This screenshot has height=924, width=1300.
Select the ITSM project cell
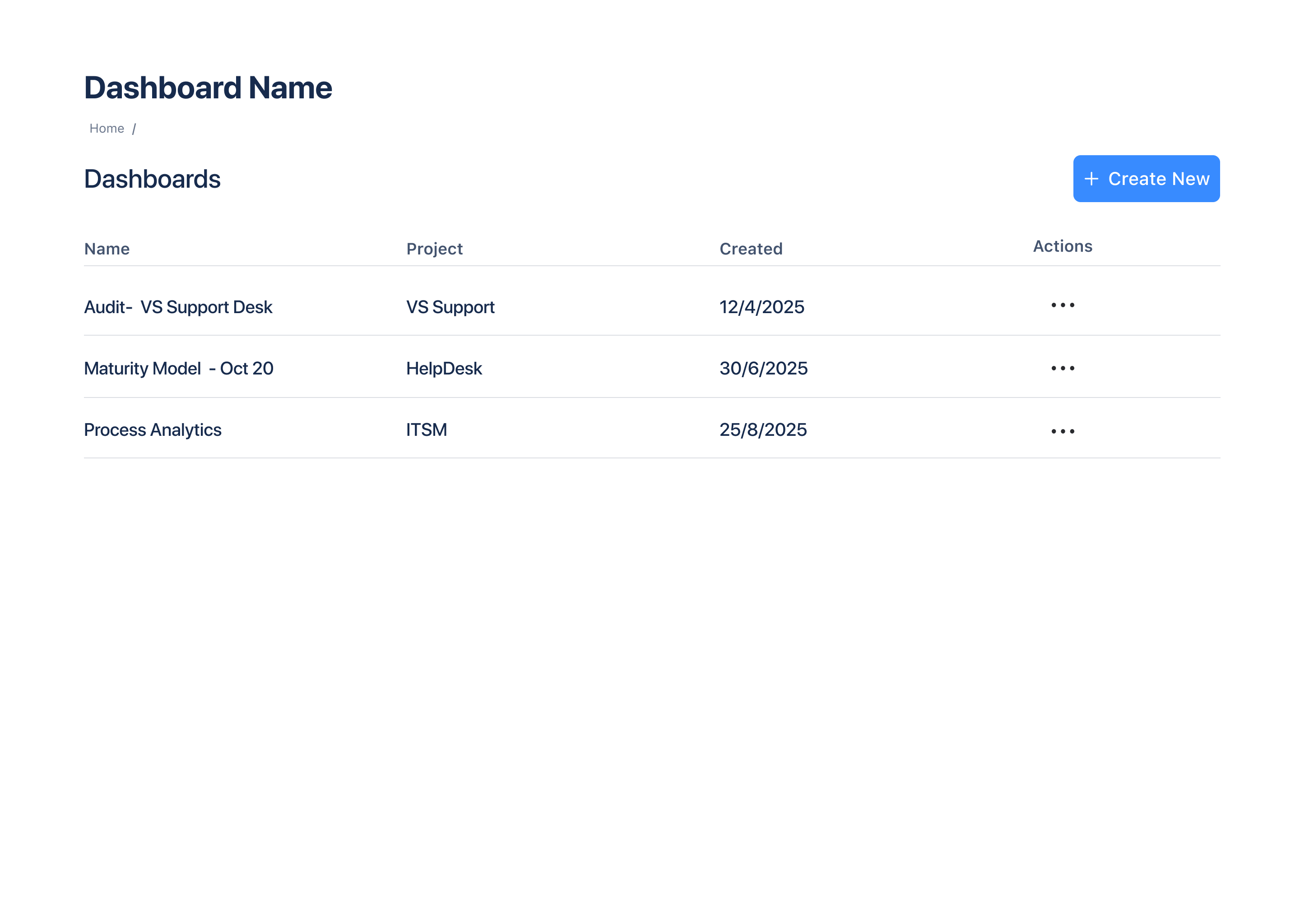tap(426, 430)
